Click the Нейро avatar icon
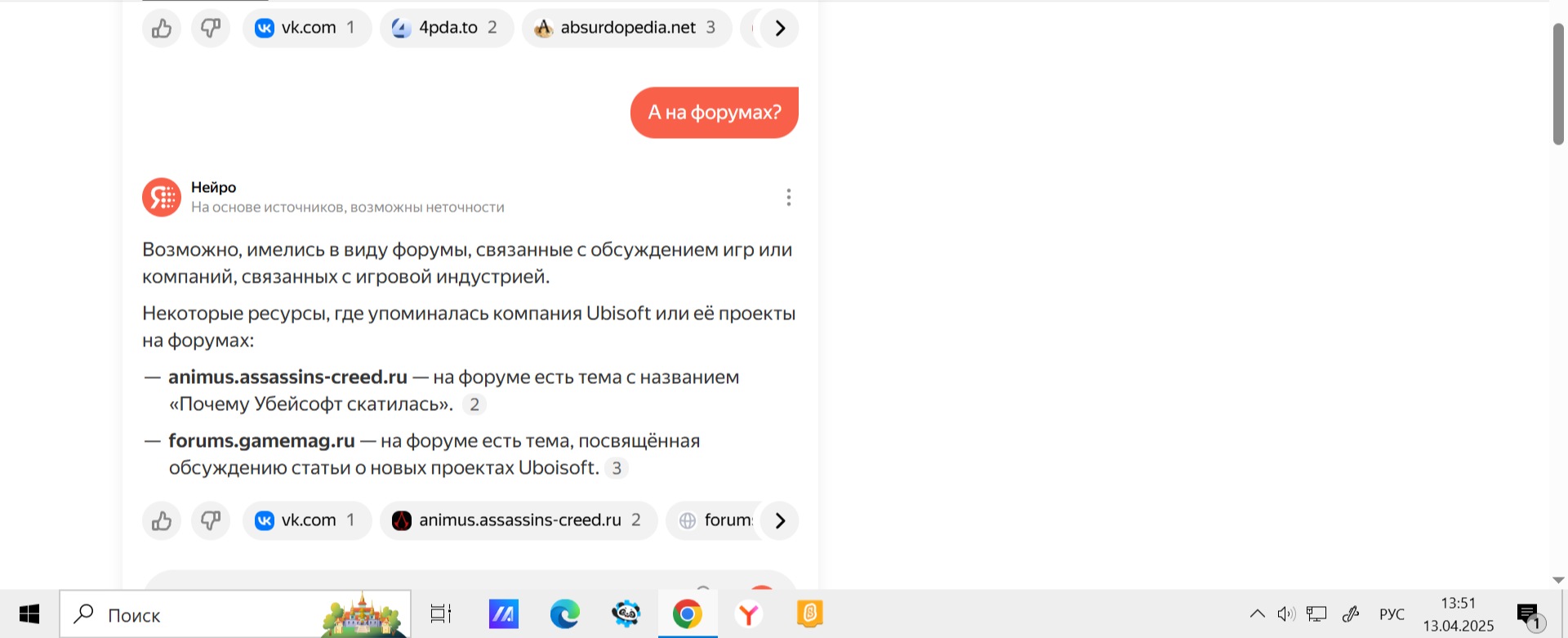 pyautogui.click(x=162, y=198)
